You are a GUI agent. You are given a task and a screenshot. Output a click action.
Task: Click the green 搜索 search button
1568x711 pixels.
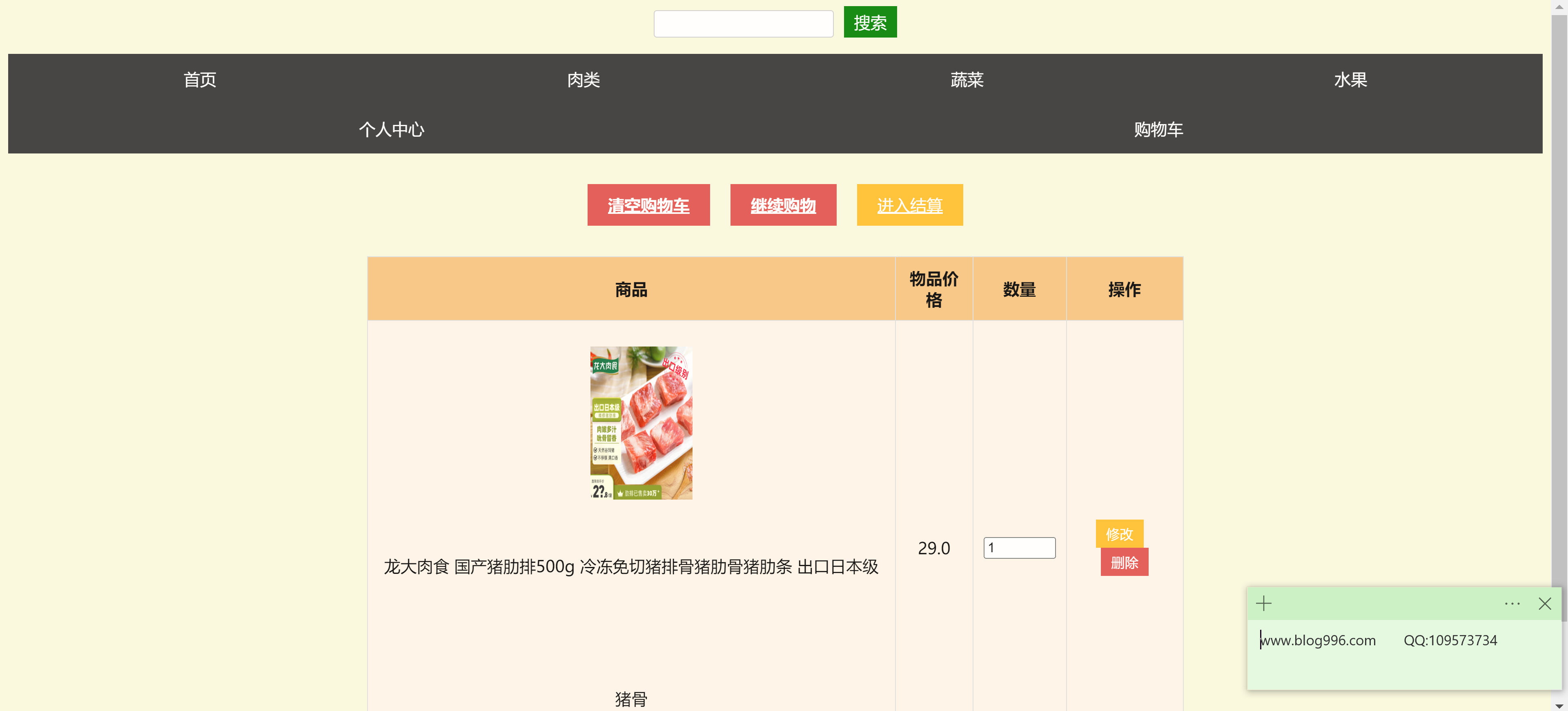pyautogui.click(x=870, y=22)
